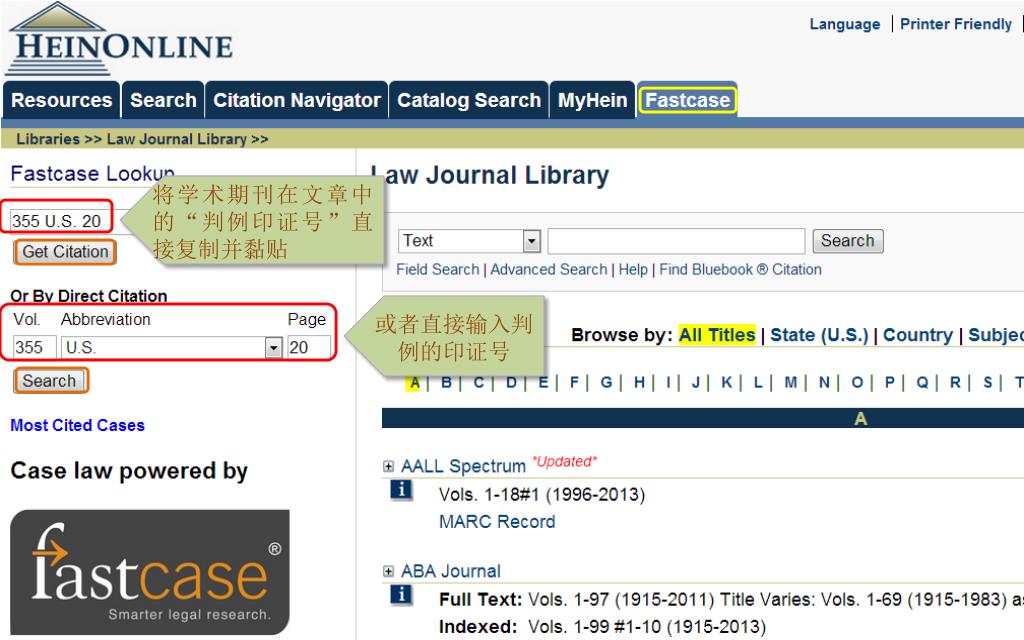
Task: Jump to letter H in alphabet index
Action: pyautogui.click(x=639, y=383)
